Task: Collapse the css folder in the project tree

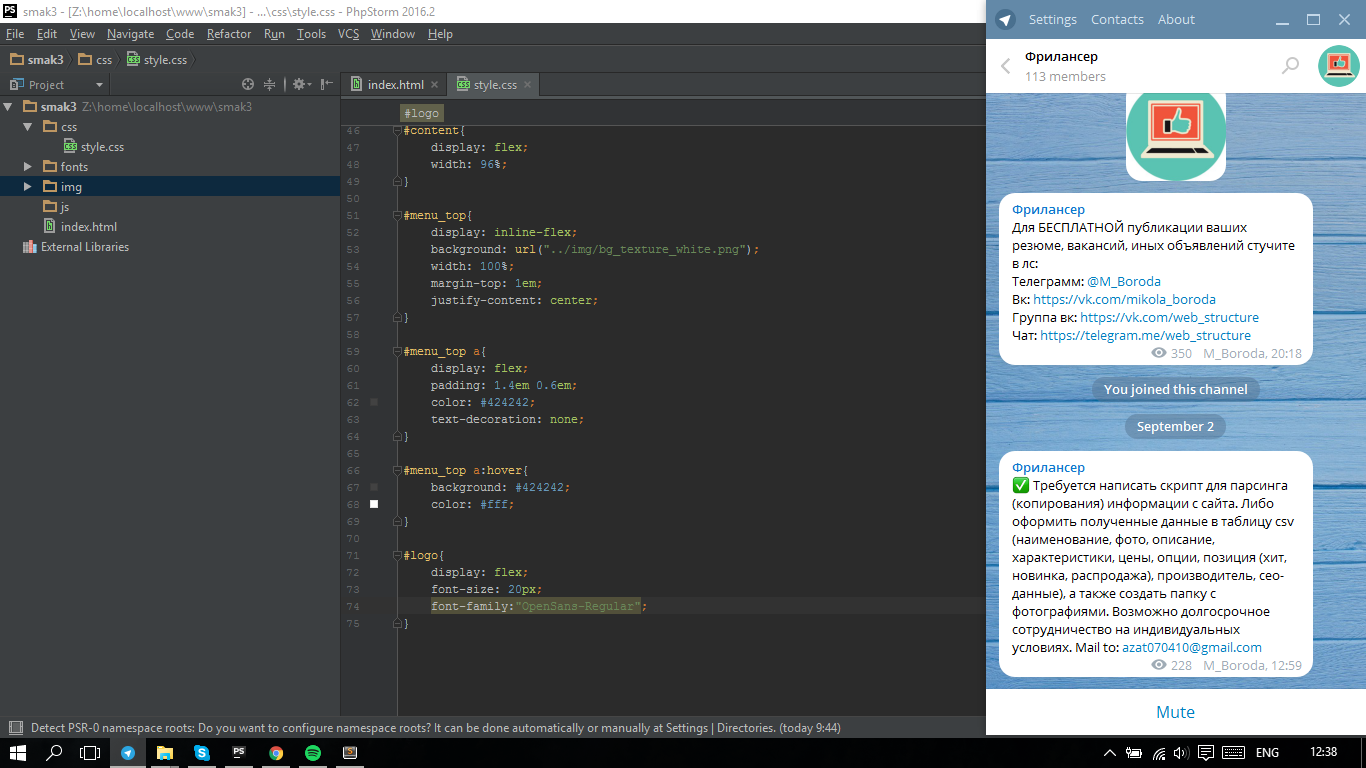Action: point(28,127)
